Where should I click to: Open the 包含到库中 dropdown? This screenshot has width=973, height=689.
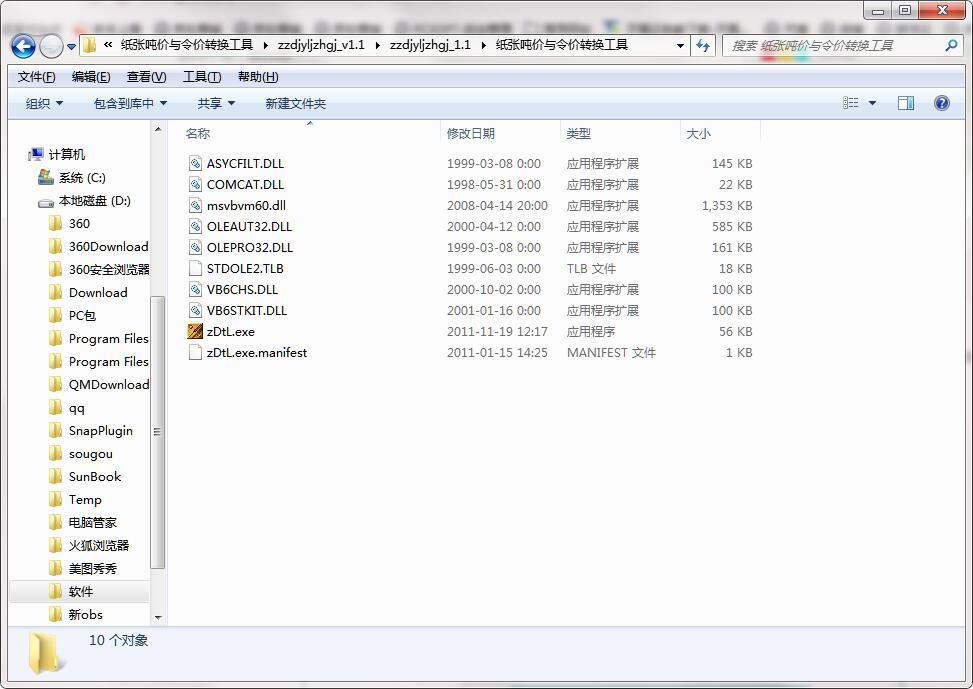130,104
